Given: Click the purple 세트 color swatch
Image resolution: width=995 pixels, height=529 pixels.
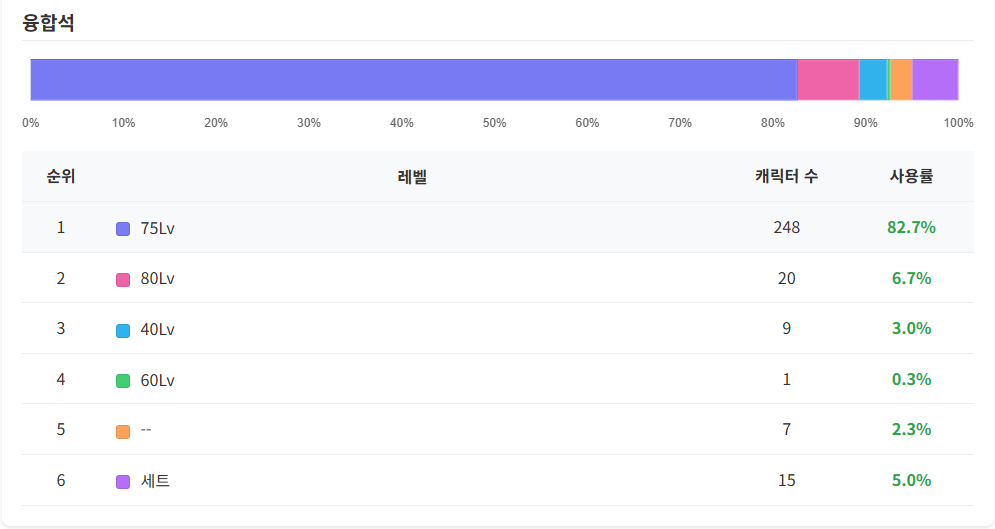Looking at the screenshot, I should (x=123, y=482).
